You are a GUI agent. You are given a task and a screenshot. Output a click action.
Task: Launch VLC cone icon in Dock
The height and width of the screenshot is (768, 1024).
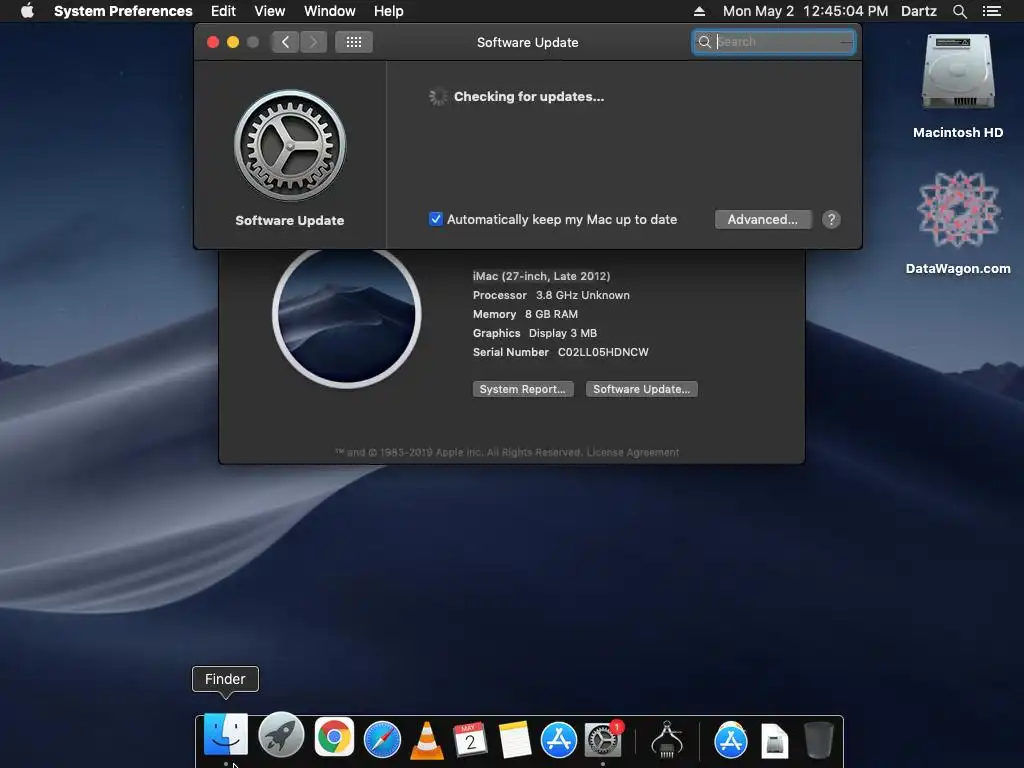point(426,740)
